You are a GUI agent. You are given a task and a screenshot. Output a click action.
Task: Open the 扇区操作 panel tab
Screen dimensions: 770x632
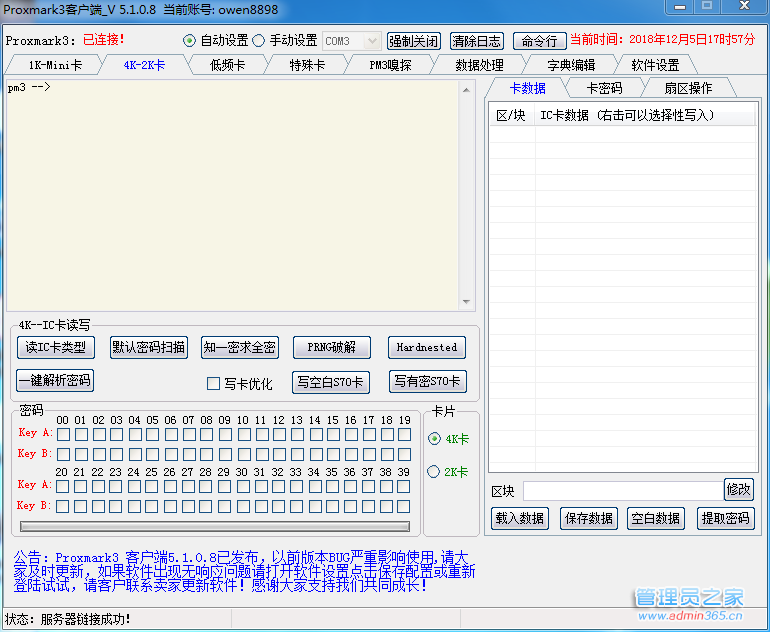(688, 88)
